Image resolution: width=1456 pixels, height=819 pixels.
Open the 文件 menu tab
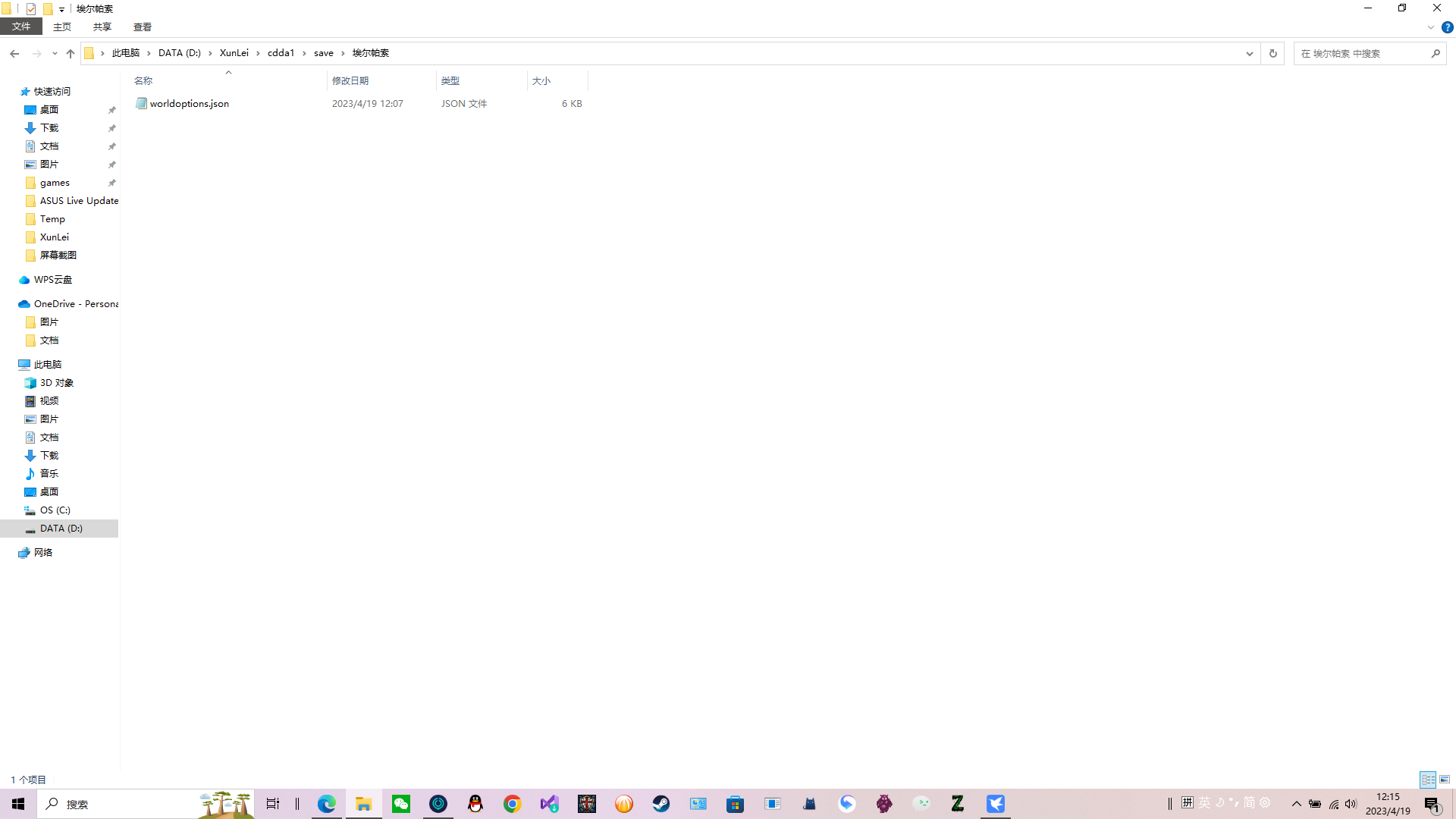pyautogui.click(x=21, y=27)
